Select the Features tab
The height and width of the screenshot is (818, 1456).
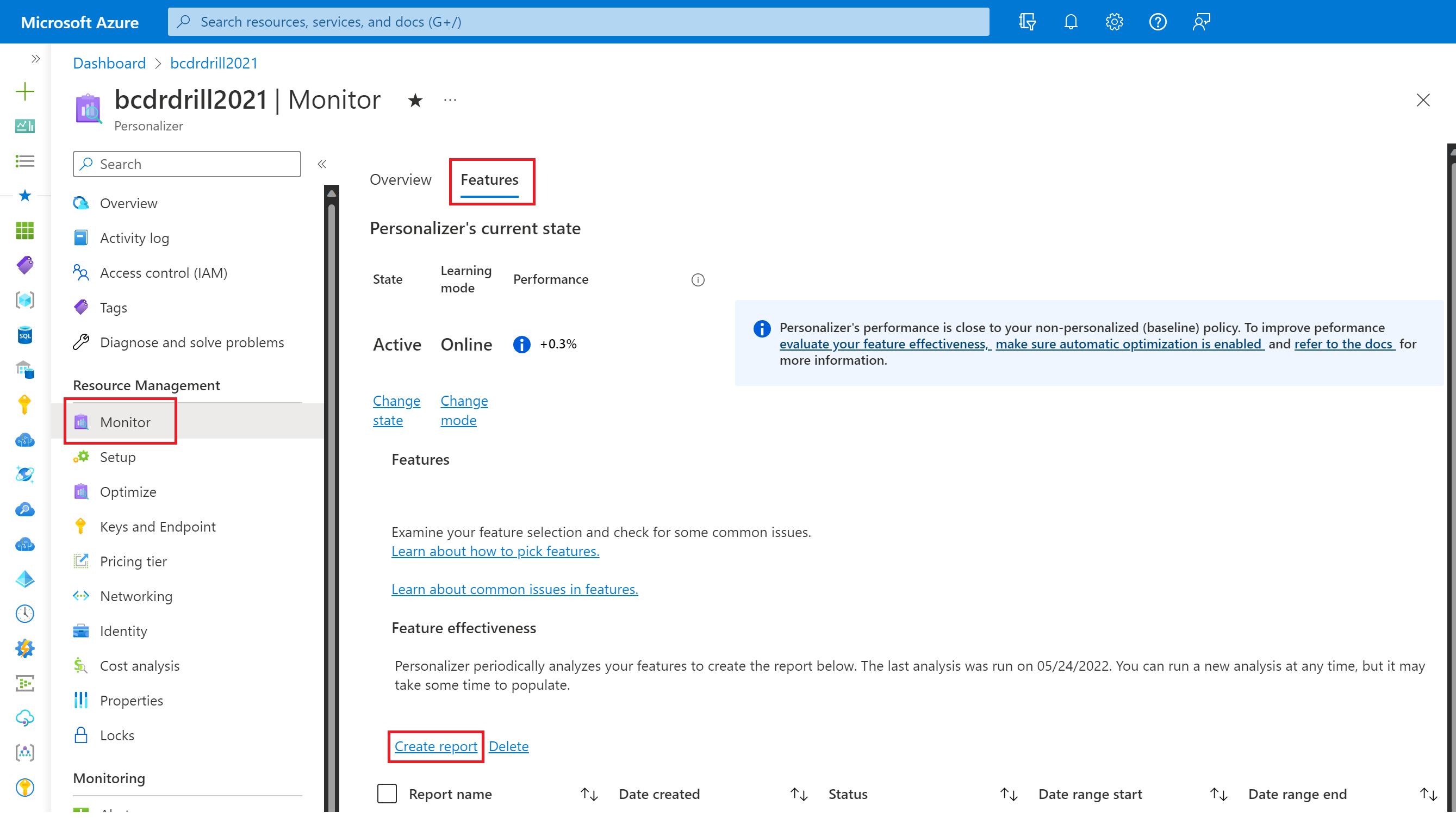pos(489,179)
